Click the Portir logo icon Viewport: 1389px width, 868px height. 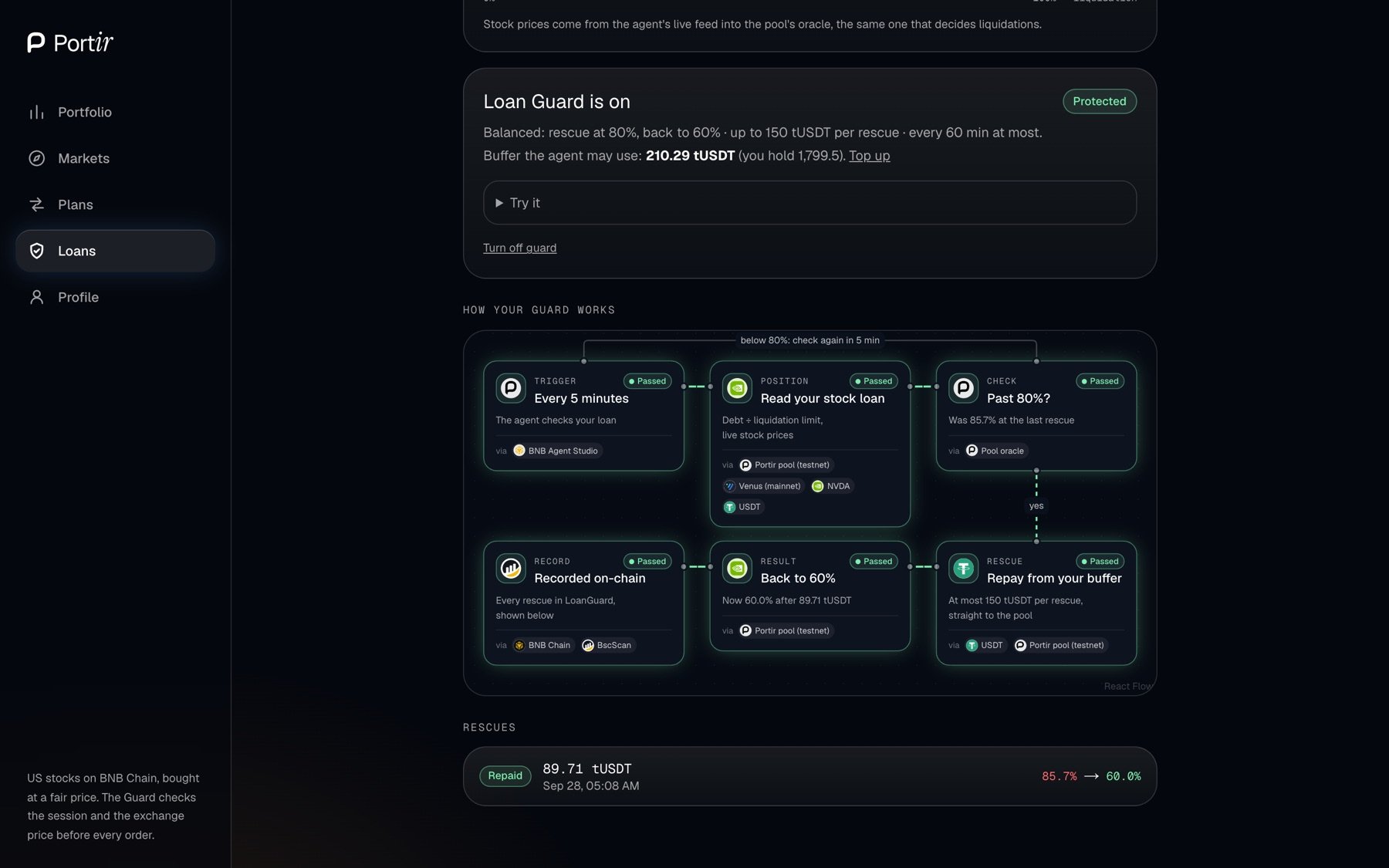pyautogui.click(x=35, y=42)
